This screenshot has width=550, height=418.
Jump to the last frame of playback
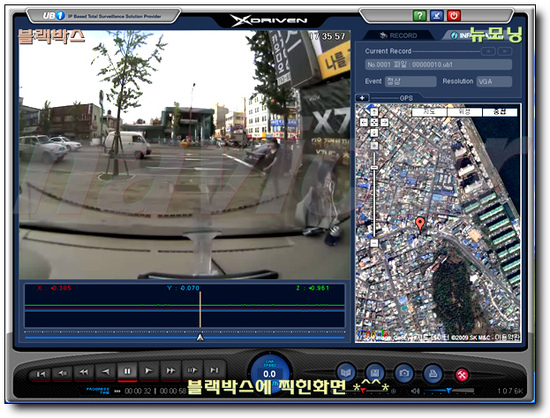(214, 370)
